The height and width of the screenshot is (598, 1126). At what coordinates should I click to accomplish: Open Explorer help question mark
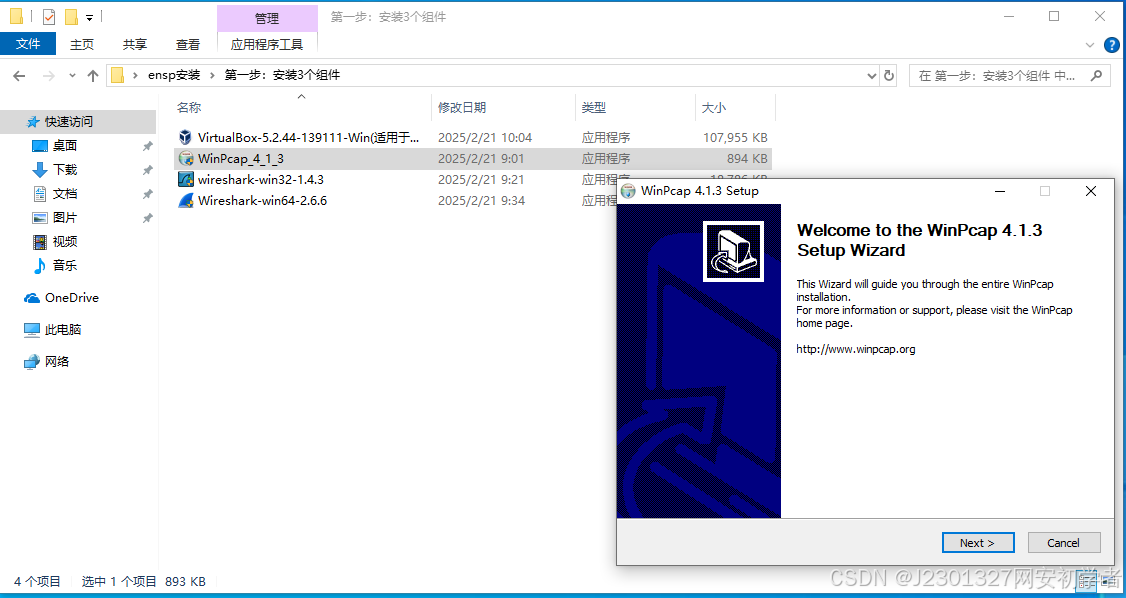tap(1111, 45)
